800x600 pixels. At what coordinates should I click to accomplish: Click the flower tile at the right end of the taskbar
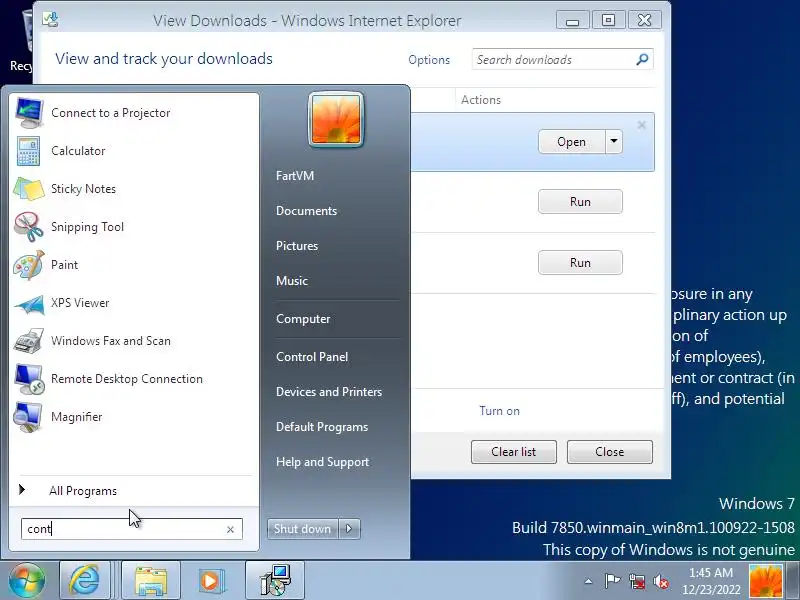765,581
